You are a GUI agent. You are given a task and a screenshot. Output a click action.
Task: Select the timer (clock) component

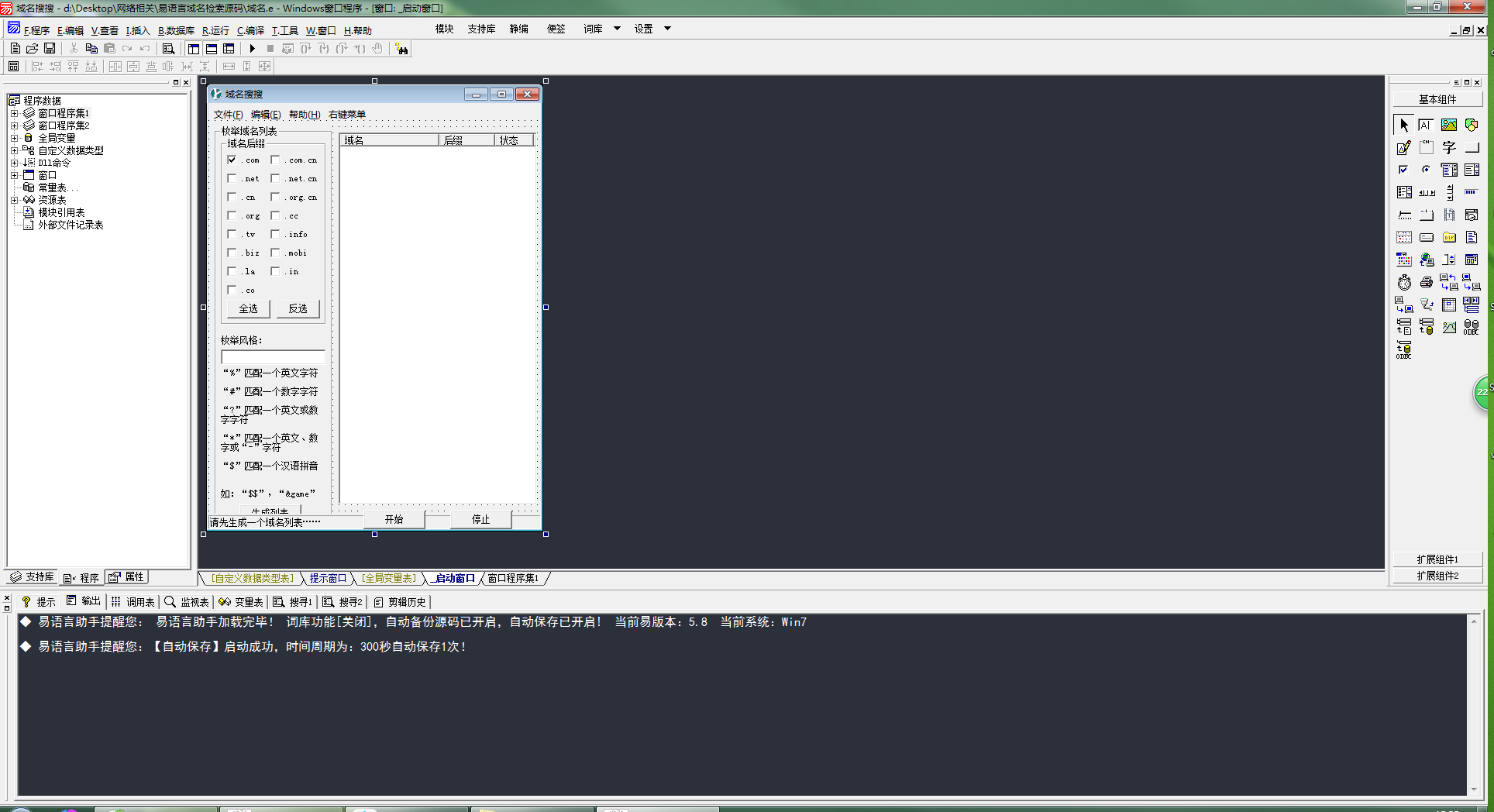pos(1404,283)
